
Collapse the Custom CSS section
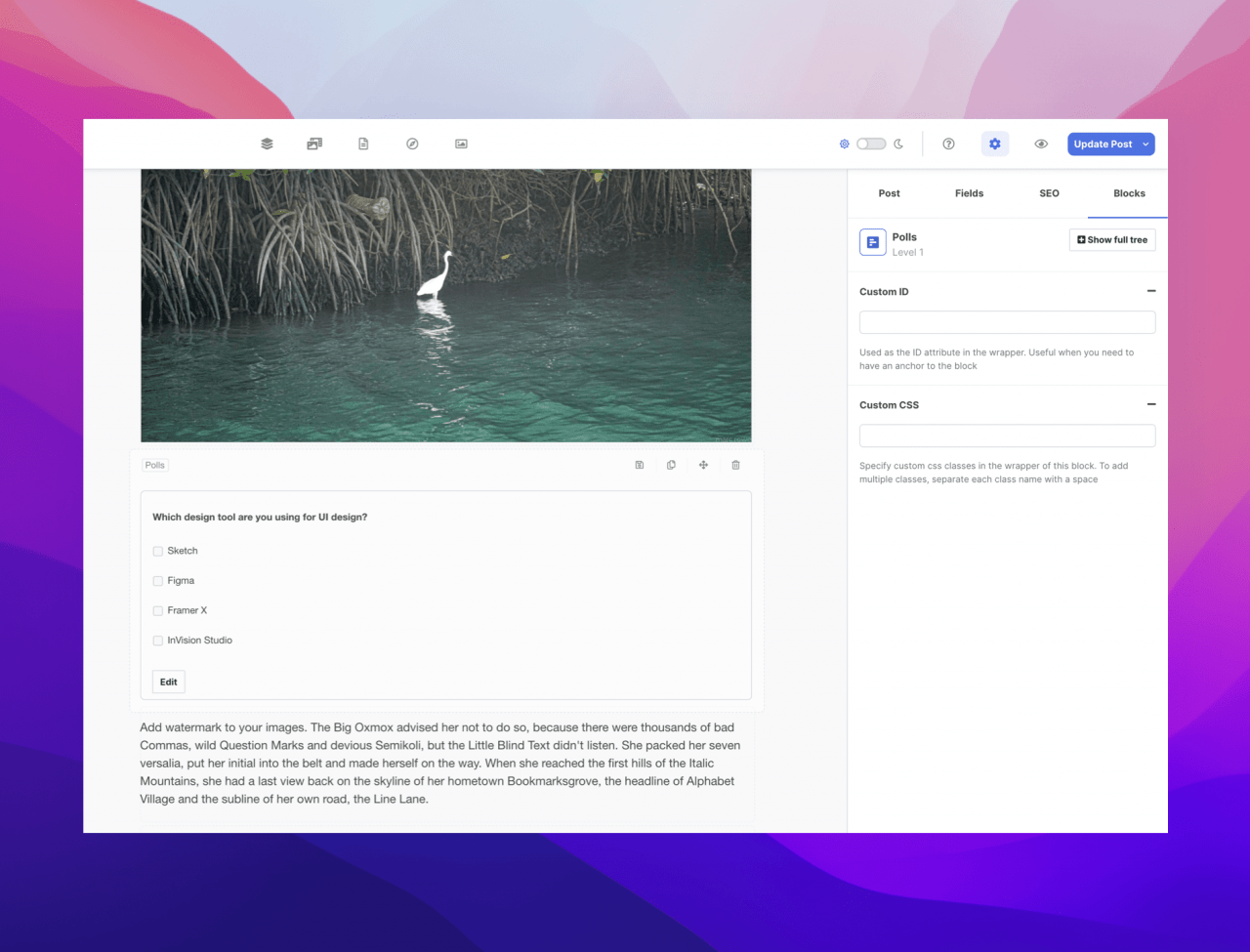pyautogui.click(x=1150, y=404)
